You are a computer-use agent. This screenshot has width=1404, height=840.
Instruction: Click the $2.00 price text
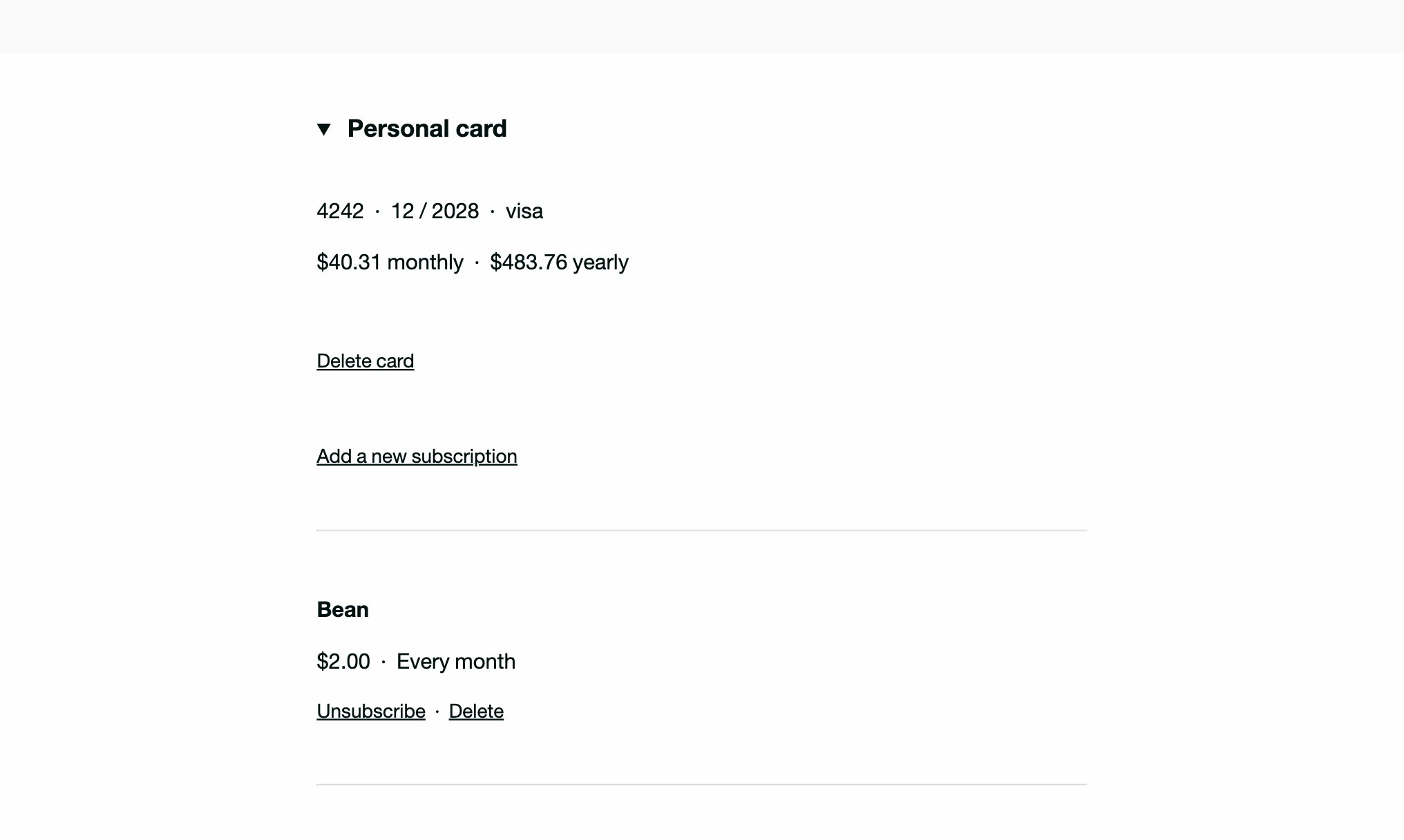point(343,661)
